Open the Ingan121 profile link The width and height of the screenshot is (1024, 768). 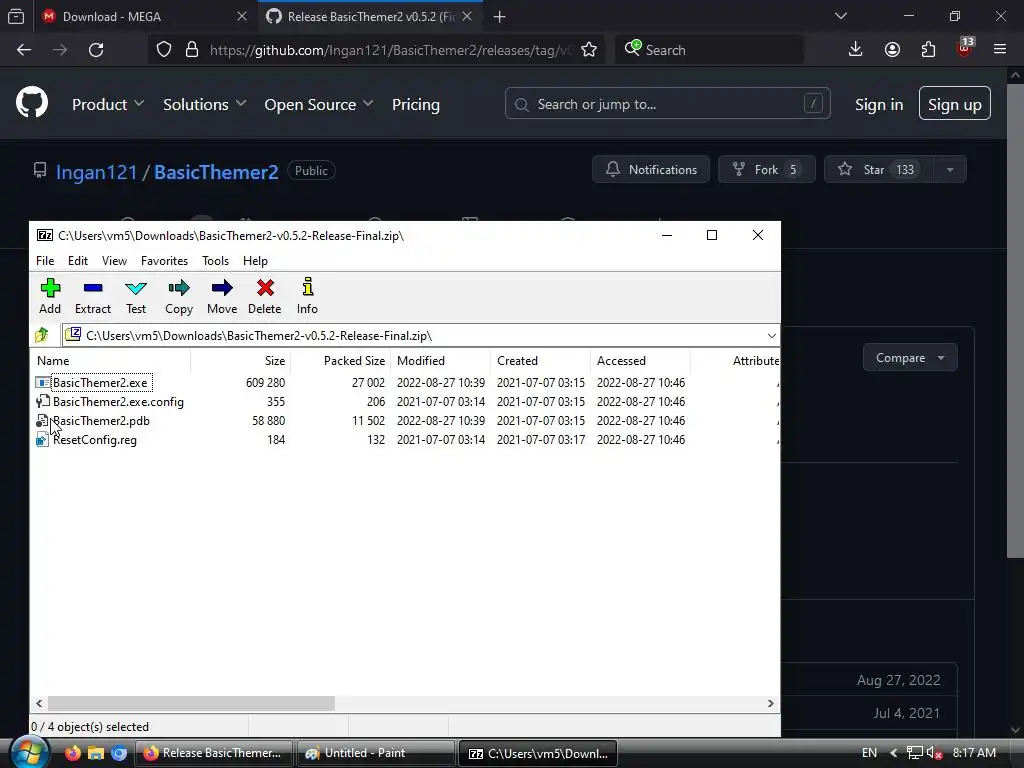tap(97, 172)
